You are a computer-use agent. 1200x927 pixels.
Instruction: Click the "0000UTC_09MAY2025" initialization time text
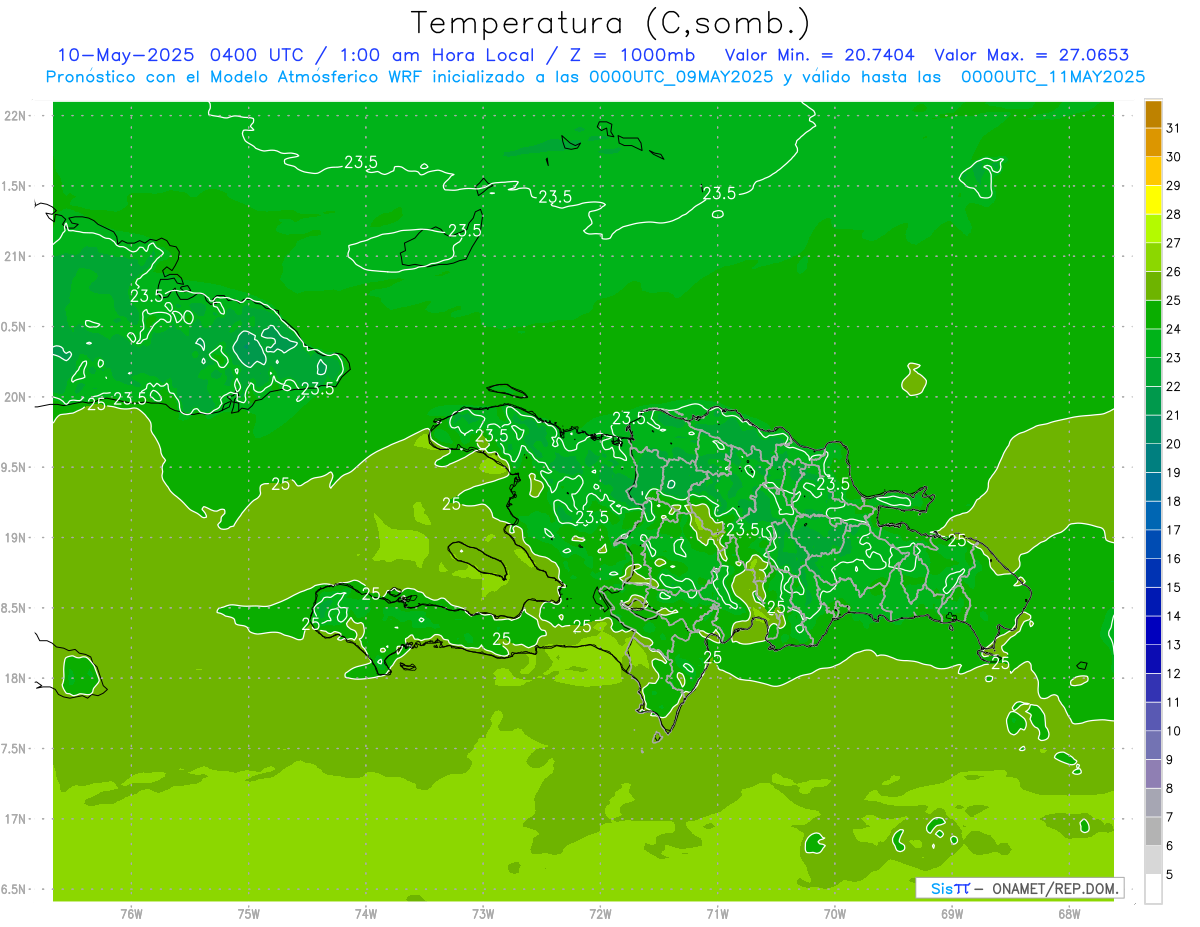[x=681, y=77]
